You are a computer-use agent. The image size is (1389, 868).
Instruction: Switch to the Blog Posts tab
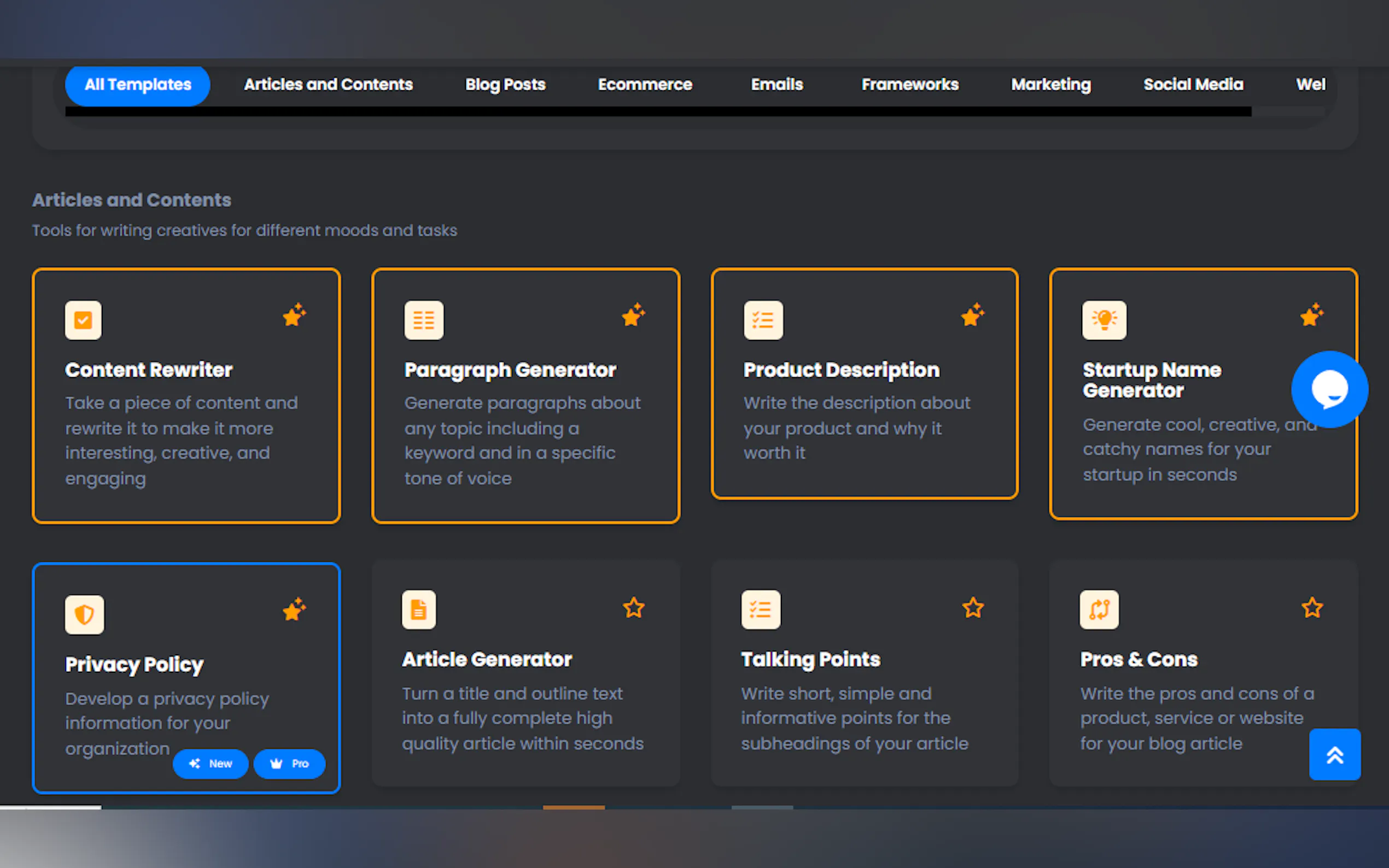pyautogui.click(x=505, y=85)
